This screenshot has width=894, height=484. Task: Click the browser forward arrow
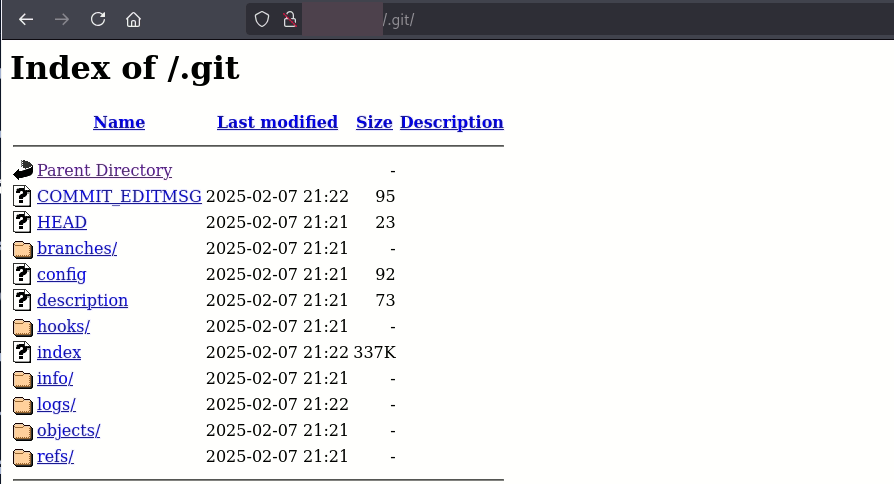62,19
